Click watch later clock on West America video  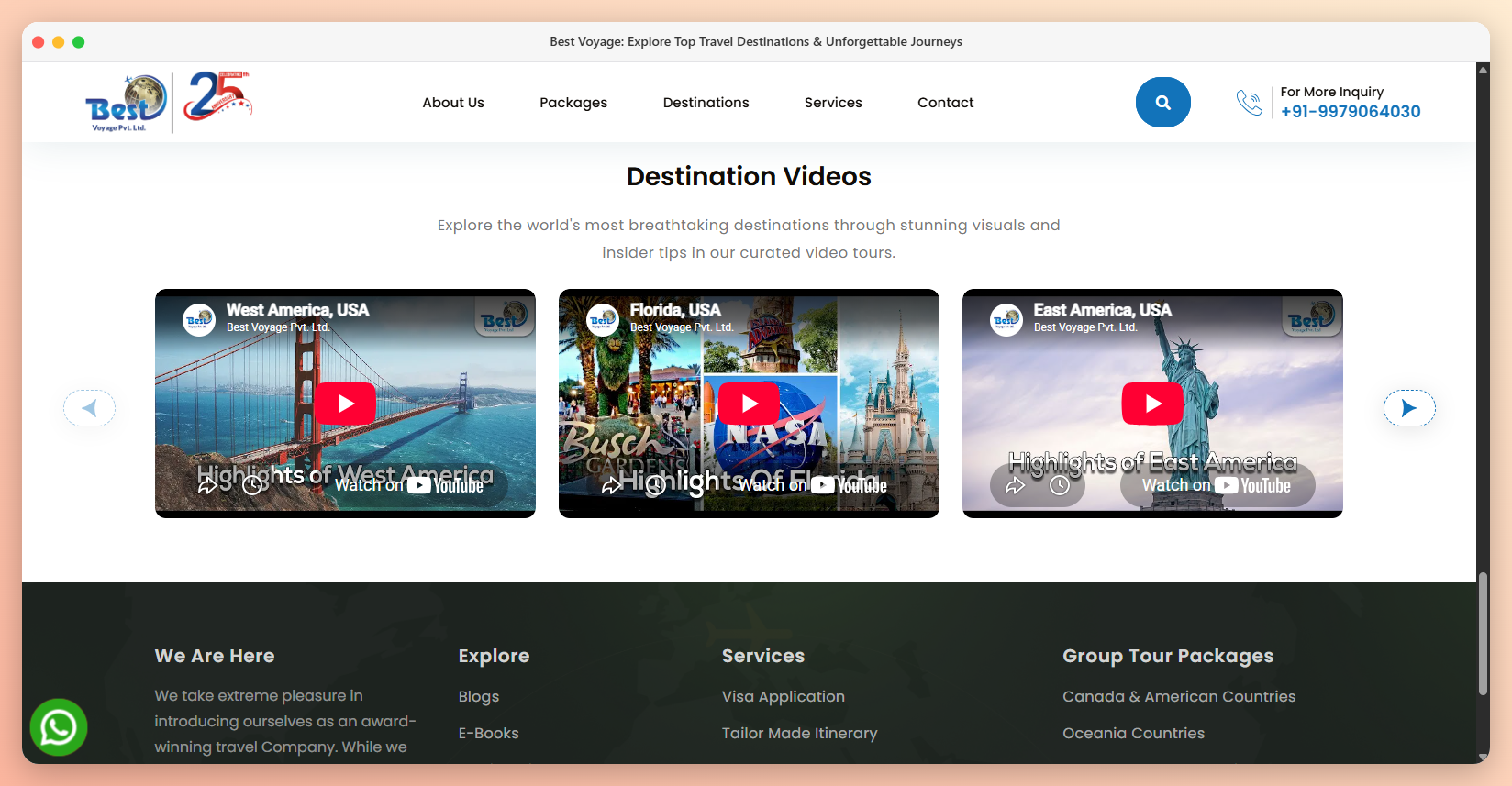coord(252,485)
